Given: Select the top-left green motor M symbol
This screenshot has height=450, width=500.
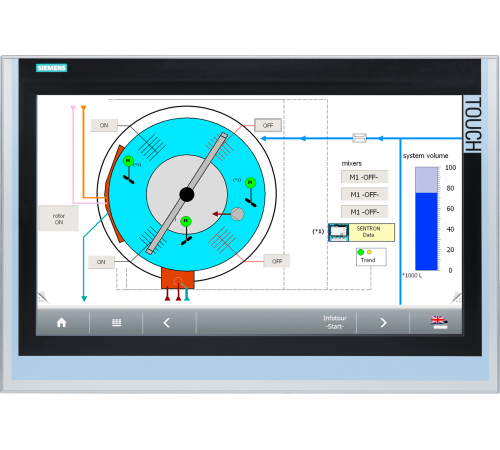Looking at the screenshot, I should [128, 161].
